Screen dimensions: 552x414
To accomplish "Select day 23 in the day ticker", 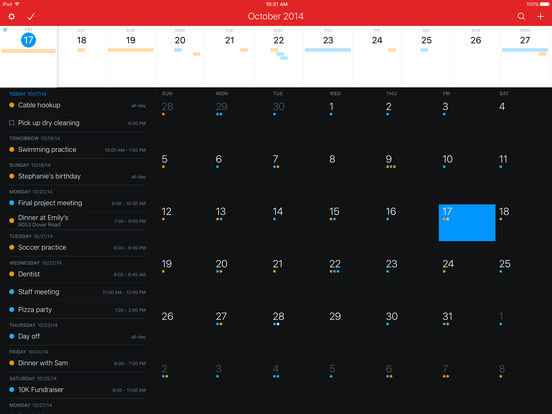I will (328, 40).
